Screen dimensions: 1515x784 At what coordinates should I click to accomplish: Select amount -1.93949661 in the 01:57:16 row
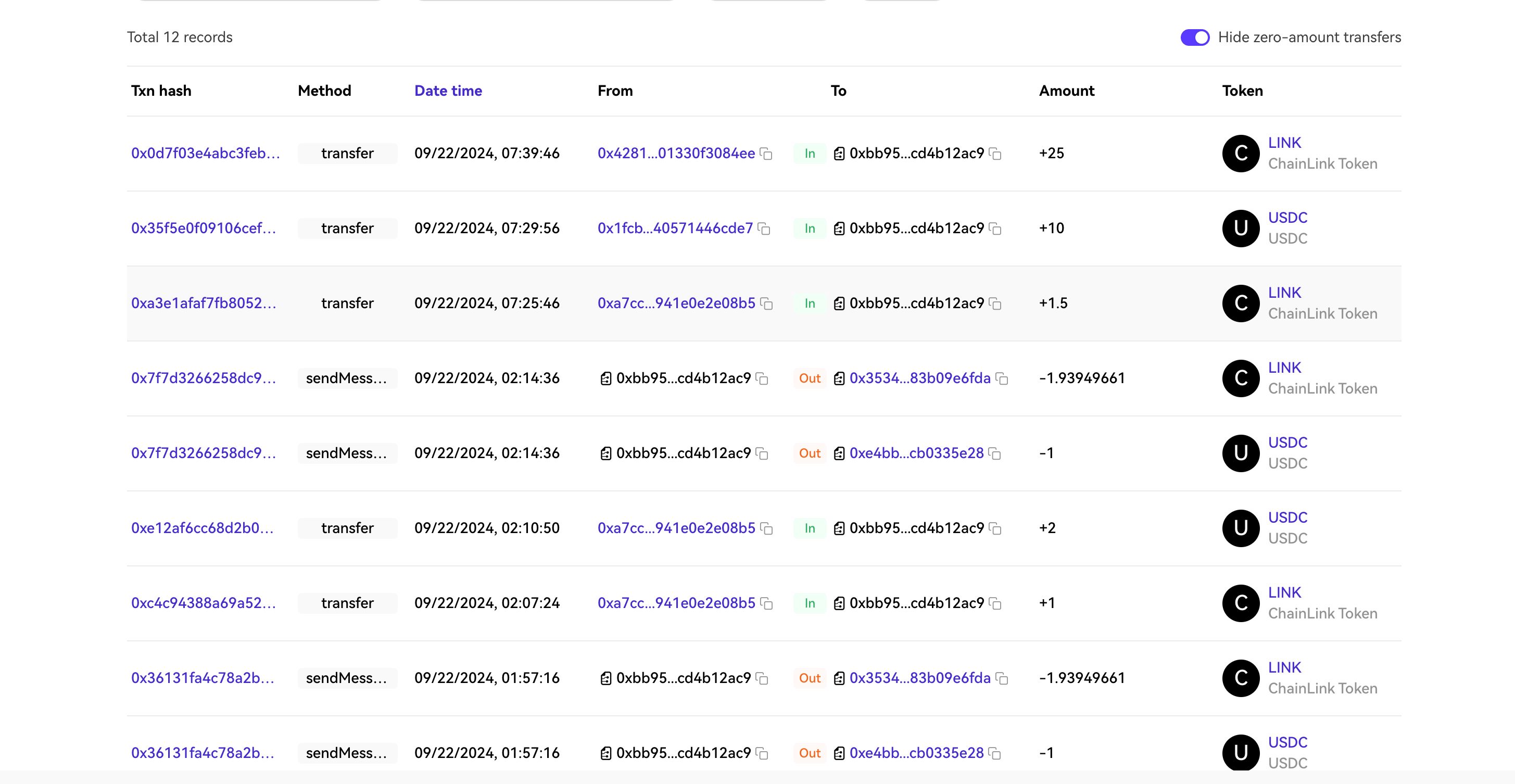point(1081,678)
